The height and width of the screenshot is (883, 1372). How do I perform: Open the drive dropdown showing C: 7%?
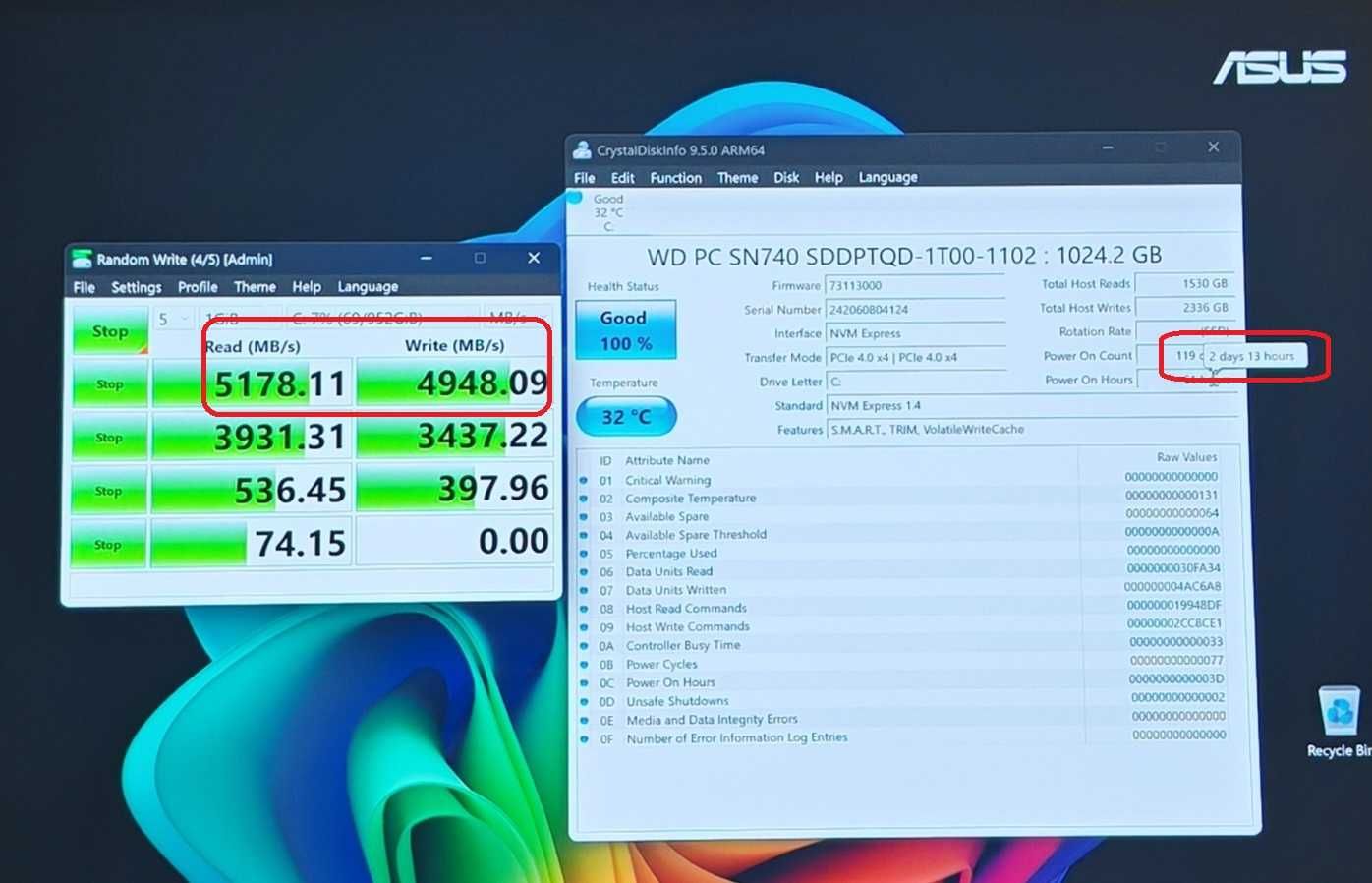[x=380, y=318]
